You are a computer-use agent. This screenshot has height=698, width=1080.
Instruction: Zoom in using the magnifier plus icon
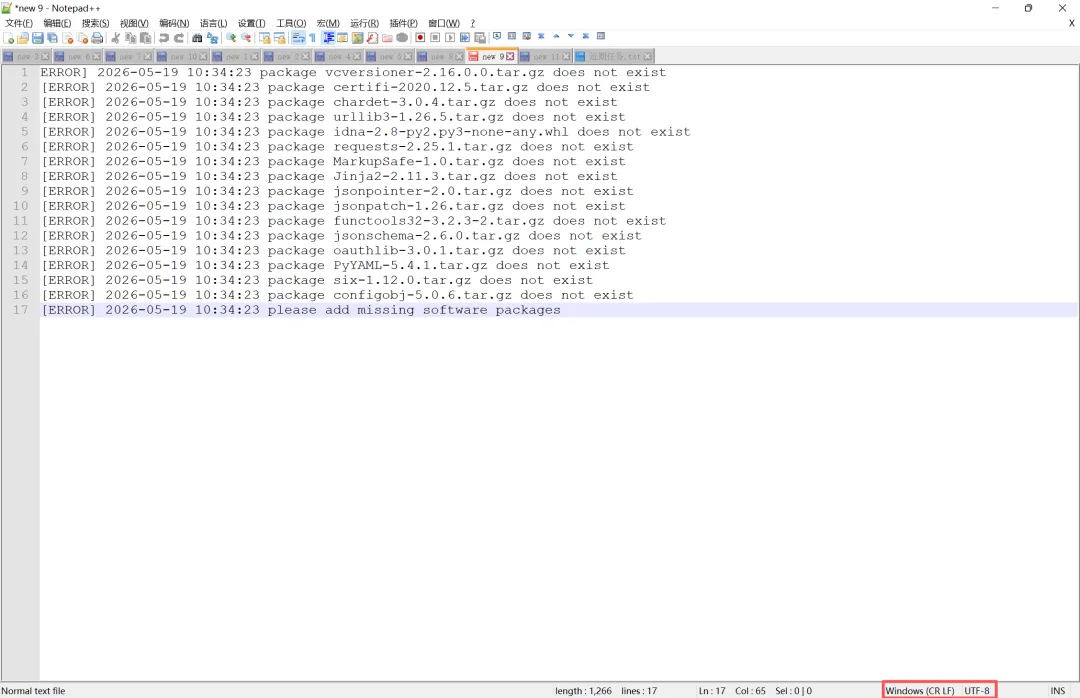(231, 38)
